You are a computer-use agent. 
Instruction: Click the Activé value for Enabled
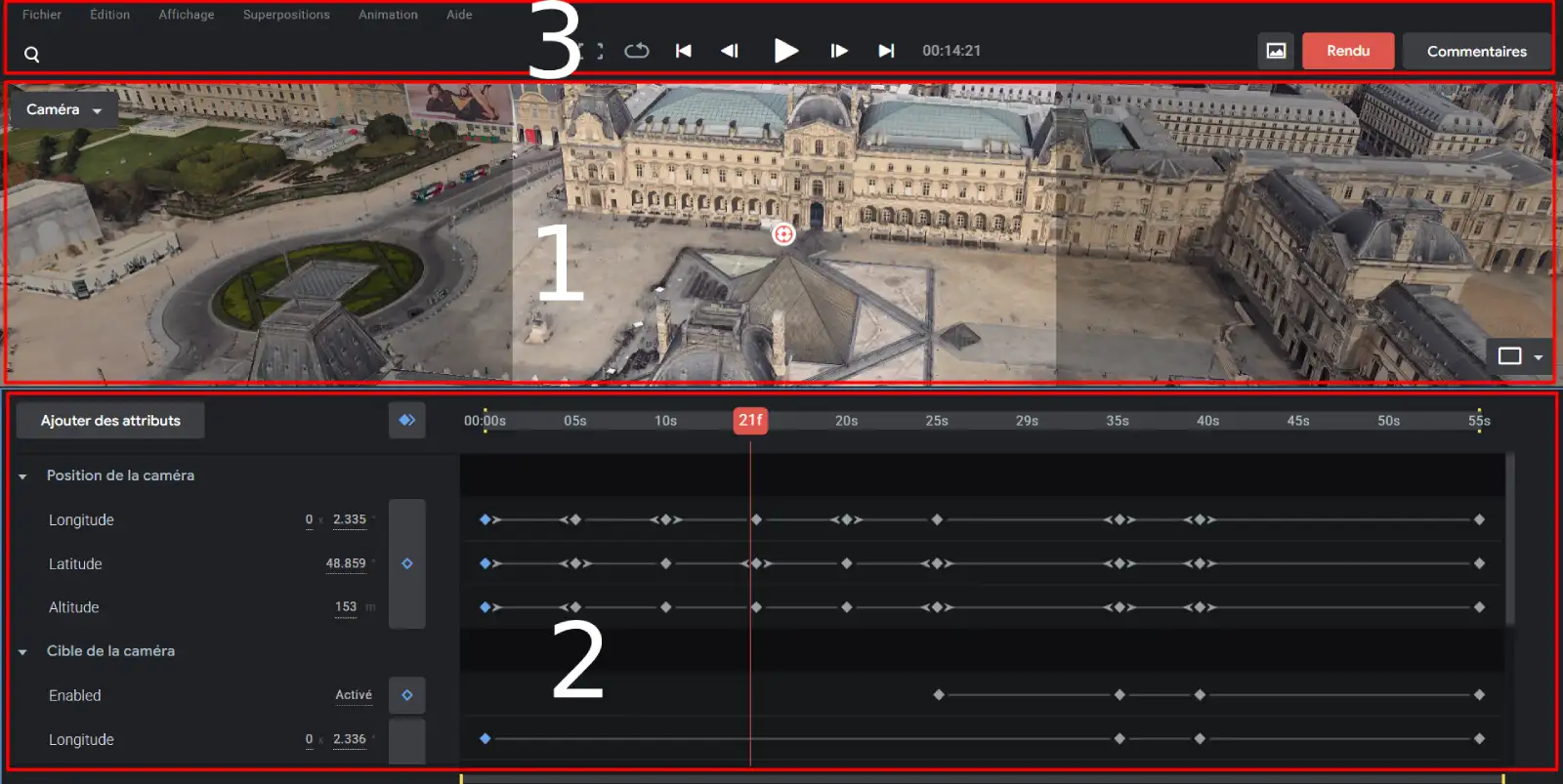point(354,695)
